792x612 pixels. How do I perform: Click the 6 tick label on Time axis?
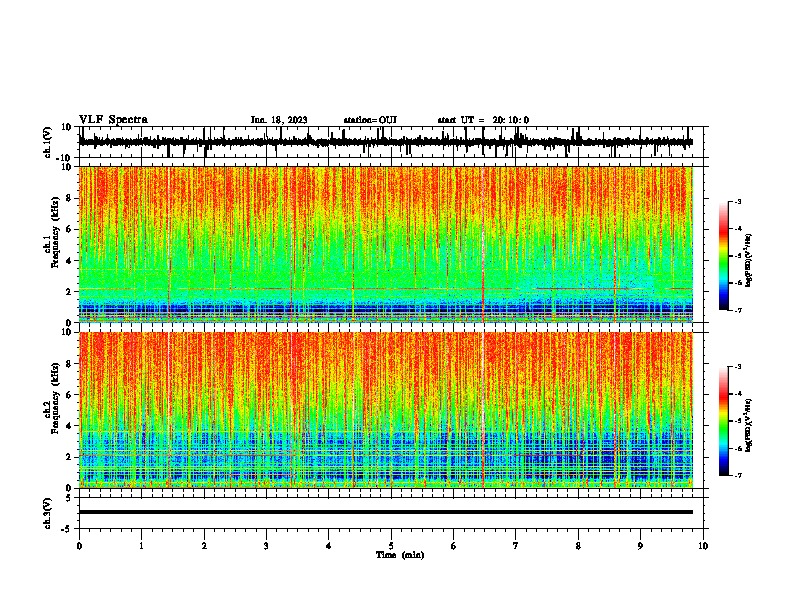point(454,546)
